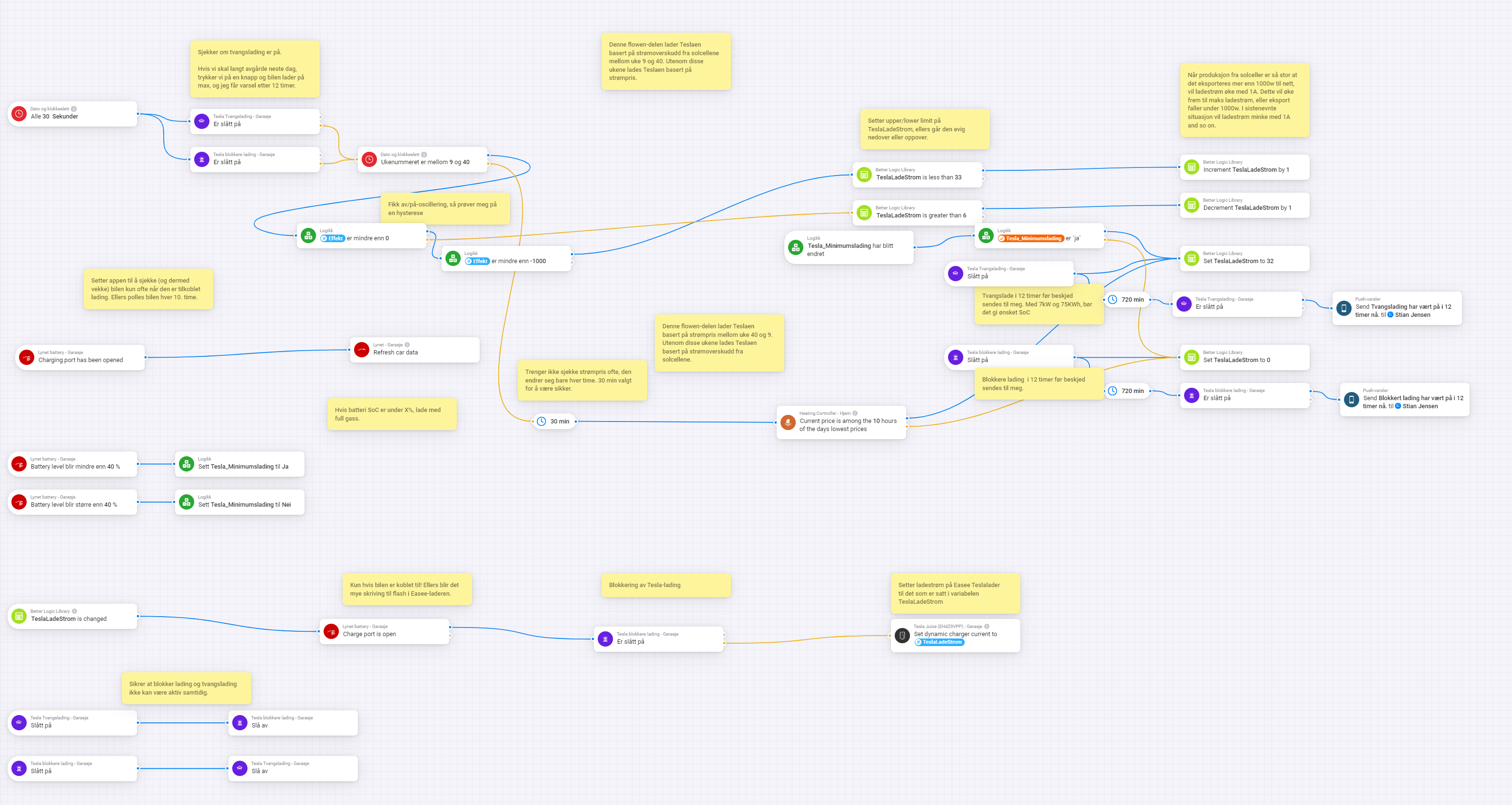Click the black Tesla Juize charger icon
1512x805 pixels.
pyautogui.click(x=902, y=636)
